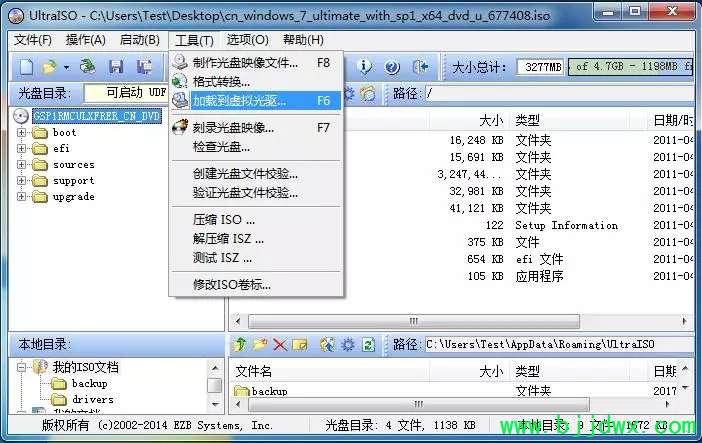This screenshot has height=443, width=702.
Task: Select the root GSP1RMCULXFRER_CN_DVD tree node
Action: 97,116
